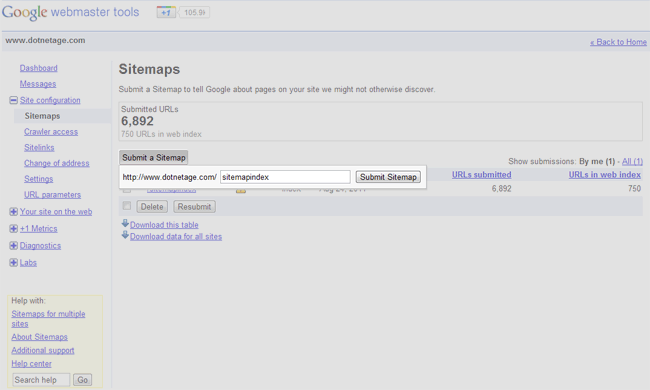Click the 750 cell in table row
Image resolution: width=650 pixels, height=390 pixels.
coord(634,189)
